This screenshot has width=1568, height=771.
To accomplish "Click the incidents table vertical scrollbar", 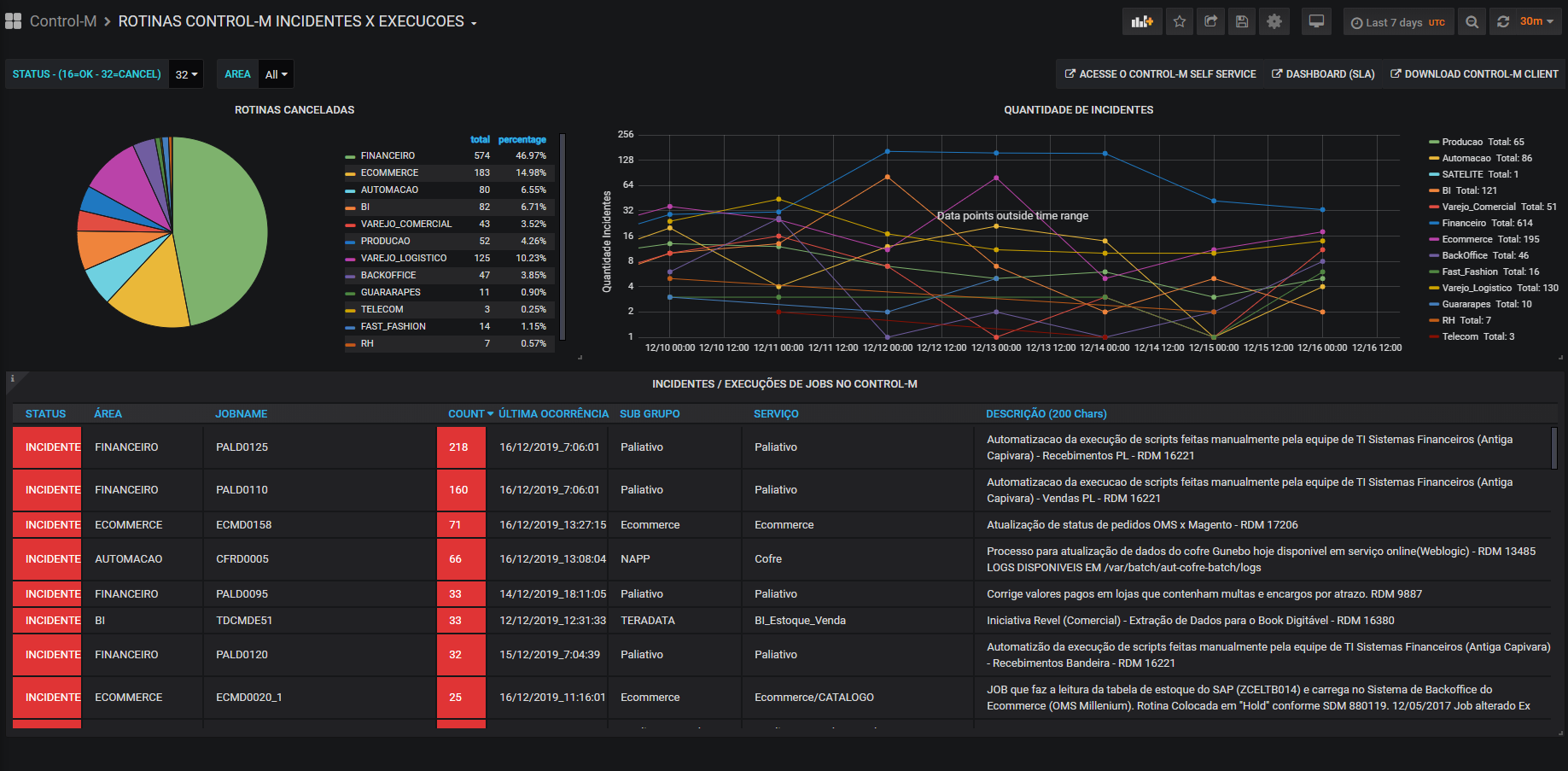I will (x=1554, y=447).
